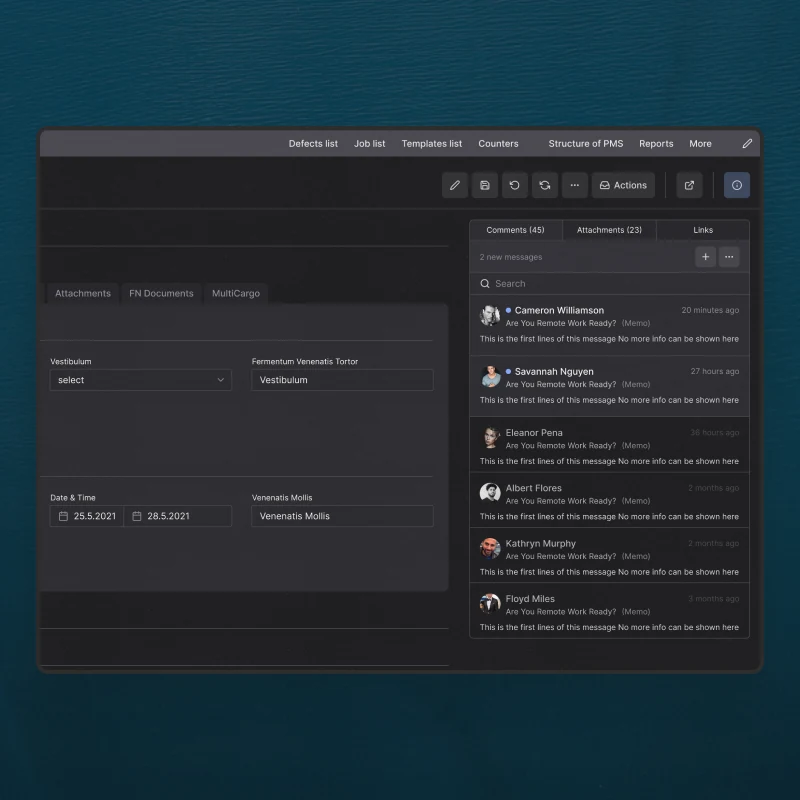Viewport: 800px width, 800px height.
Task: Toggle the info panel icon
Action: click(737, 185)
